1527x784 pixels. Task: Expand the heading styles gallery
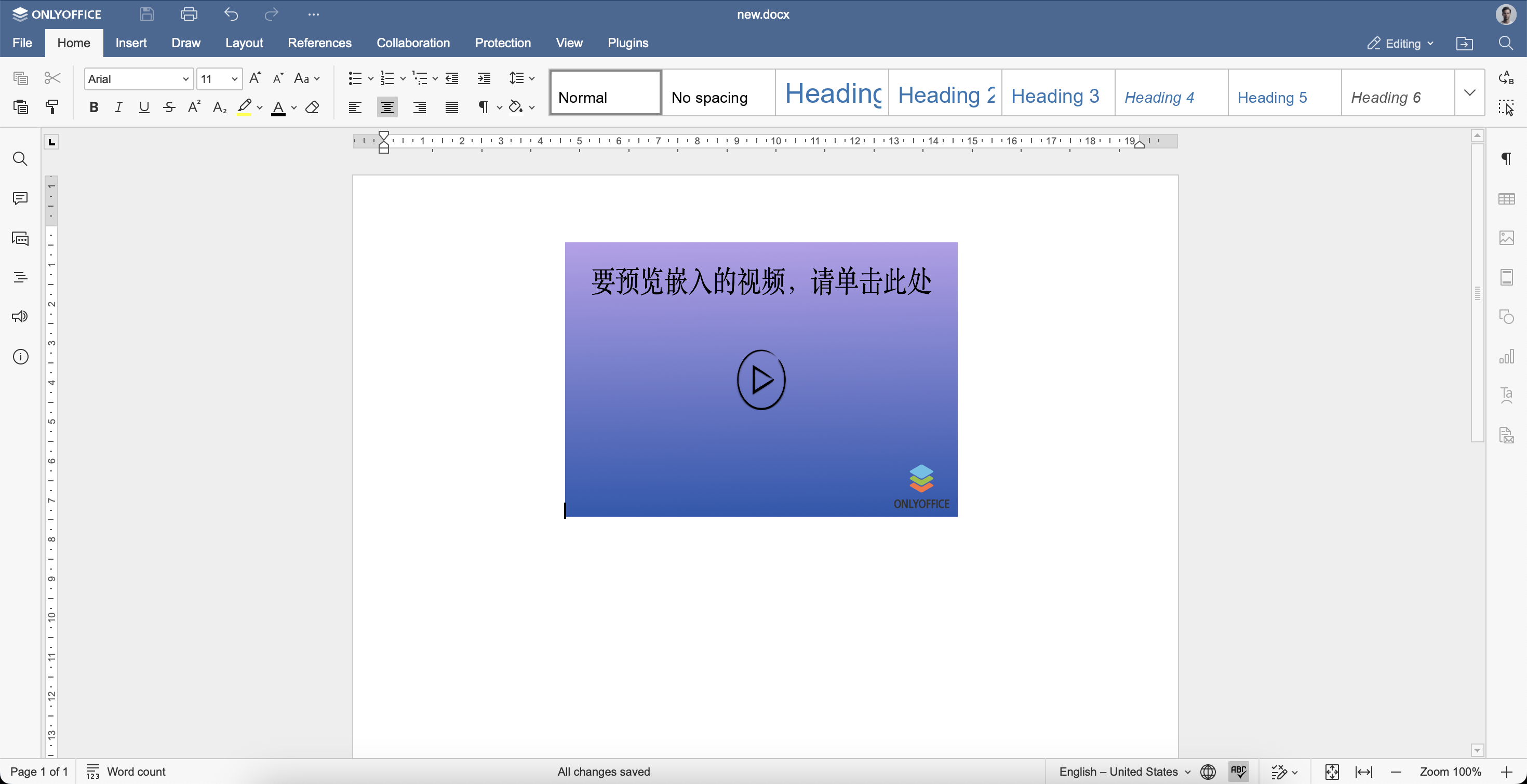click(1469, 92)
